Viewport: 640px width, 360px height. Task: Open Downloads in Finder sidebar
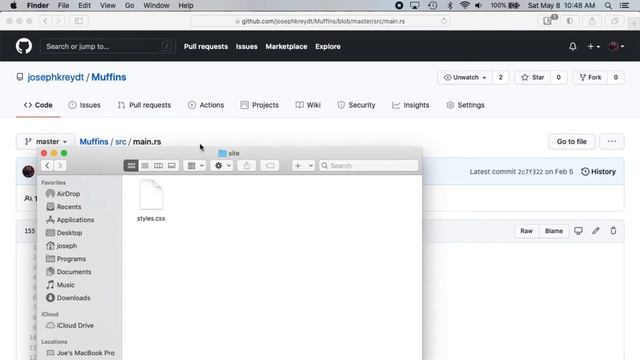click(x=68, y=298)
